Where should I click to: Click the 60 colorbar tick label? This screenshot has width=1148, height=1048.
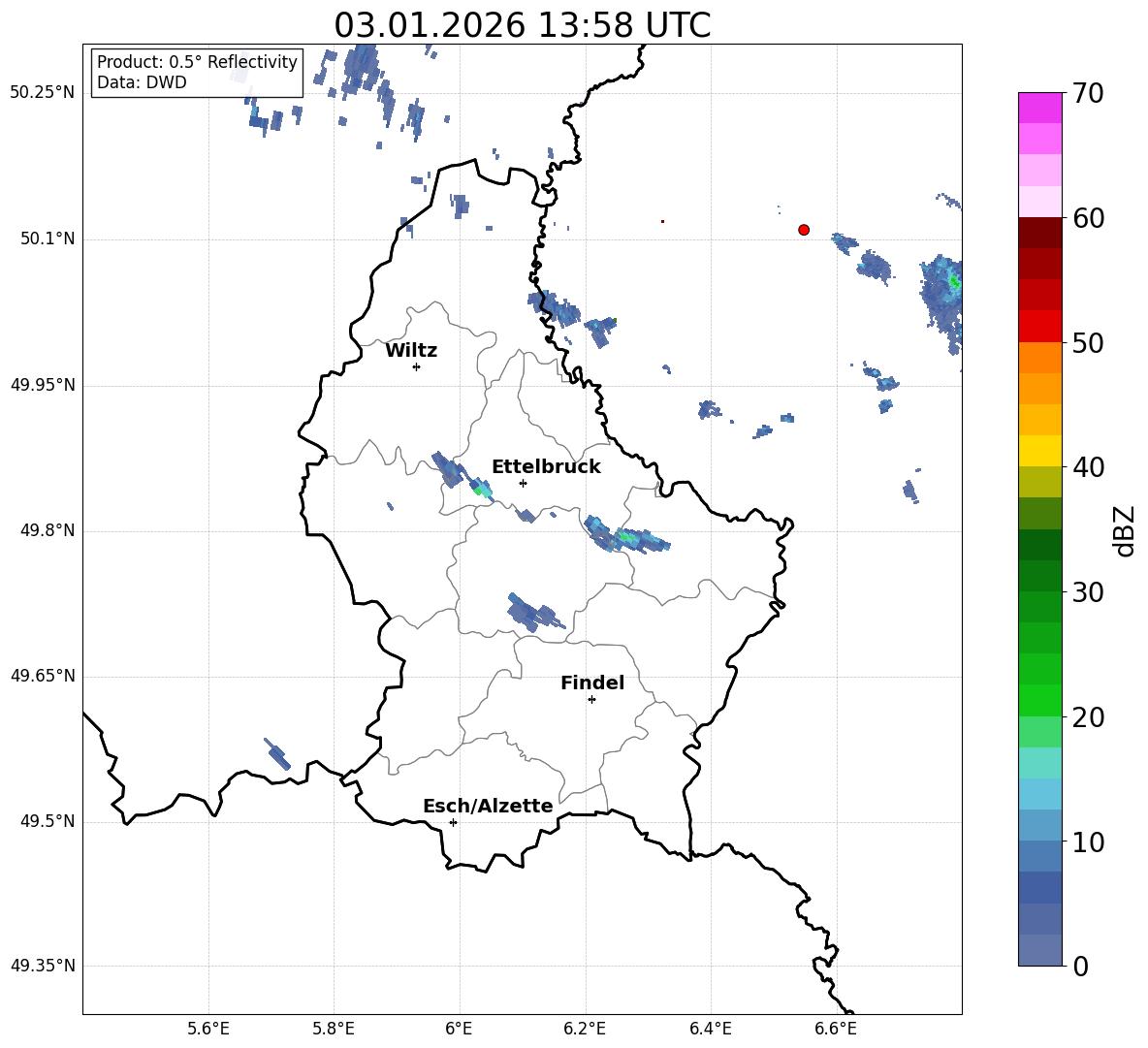coord(1088,218)
